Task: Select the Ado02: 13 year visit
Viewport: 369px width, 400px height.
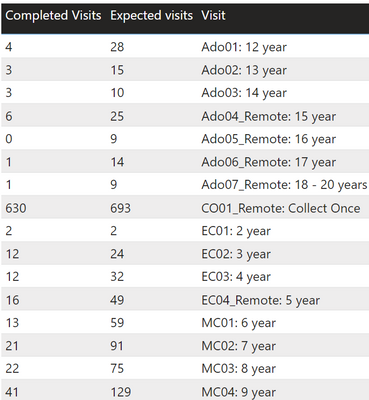Action: pos(244,70)
